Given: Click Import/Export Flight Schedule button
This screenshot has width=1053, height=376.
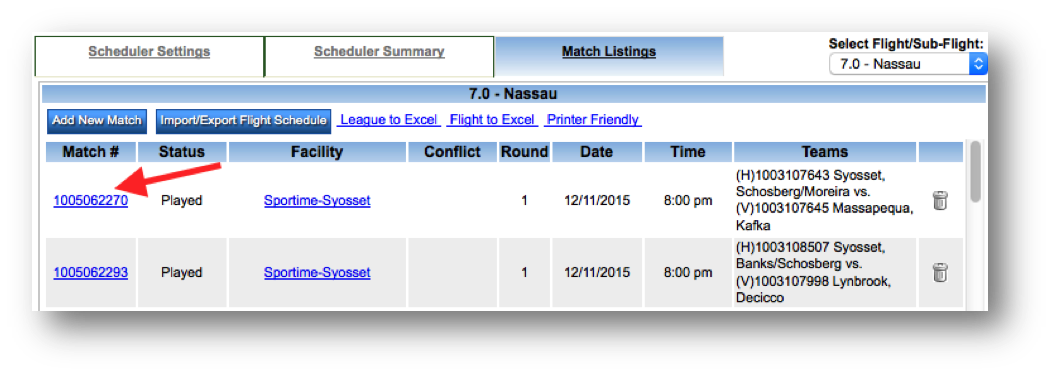Looking at the screenshot, I should [x=243, y=120].
